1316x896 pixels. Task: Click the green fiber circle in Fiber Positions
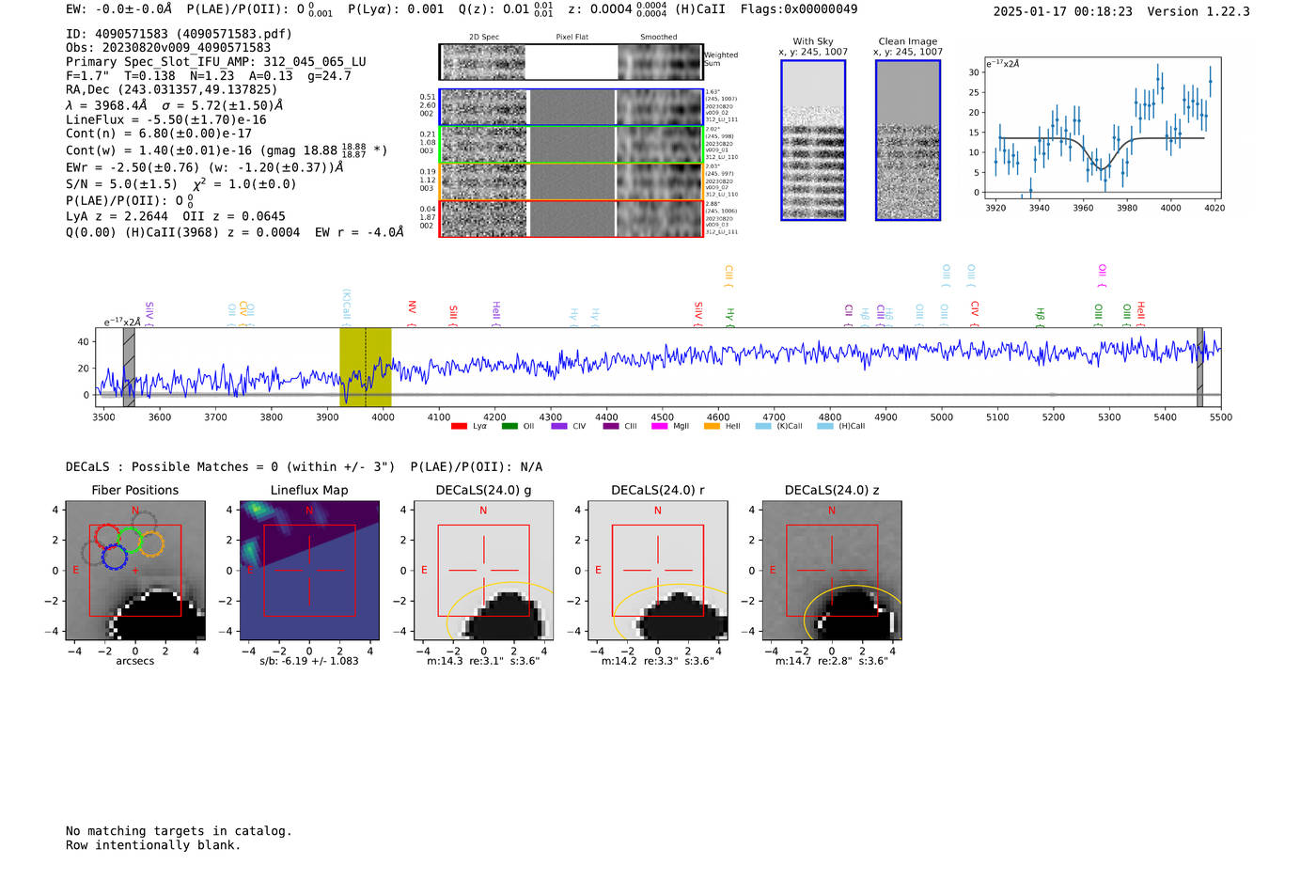pyautogui.click(x=129, y=541)
